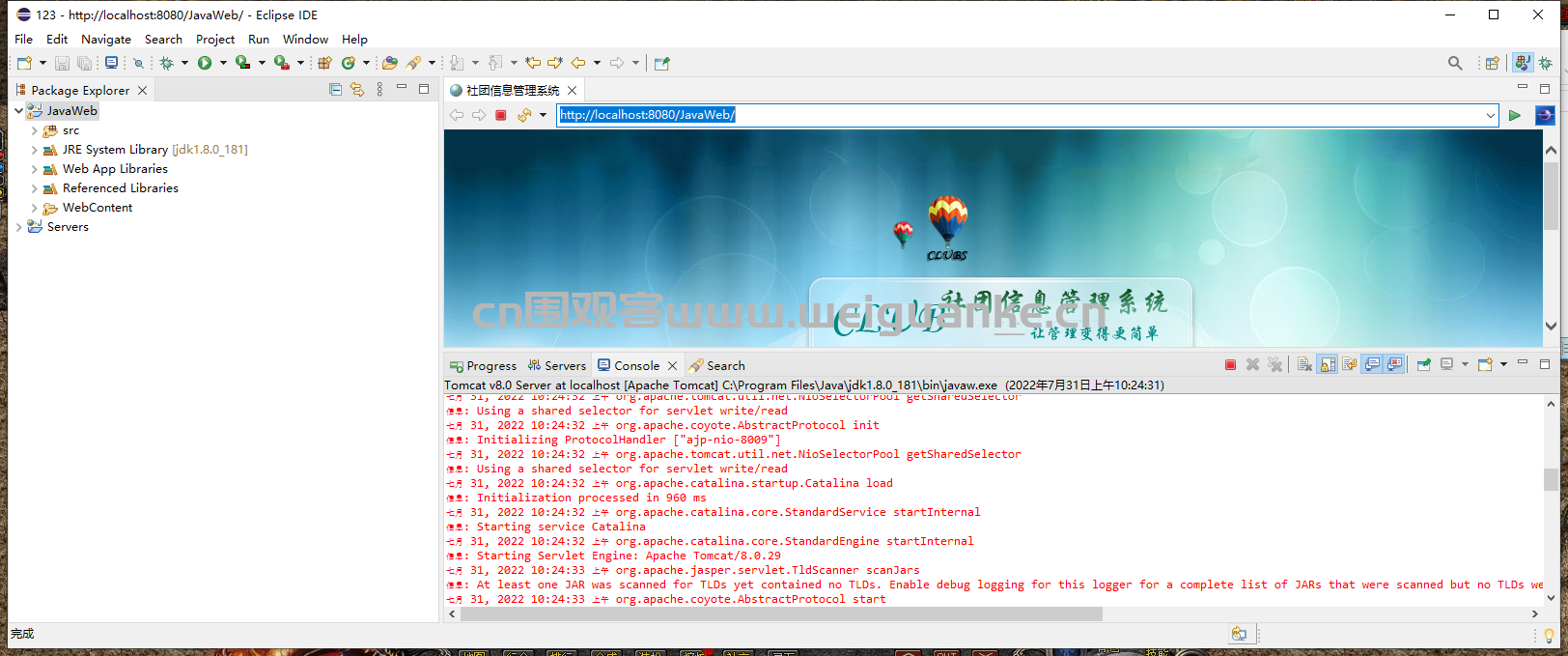The width and height of the screenshot is (1568, 656).
Task: Click the Clear Console icon
Action: (1304, 365)
